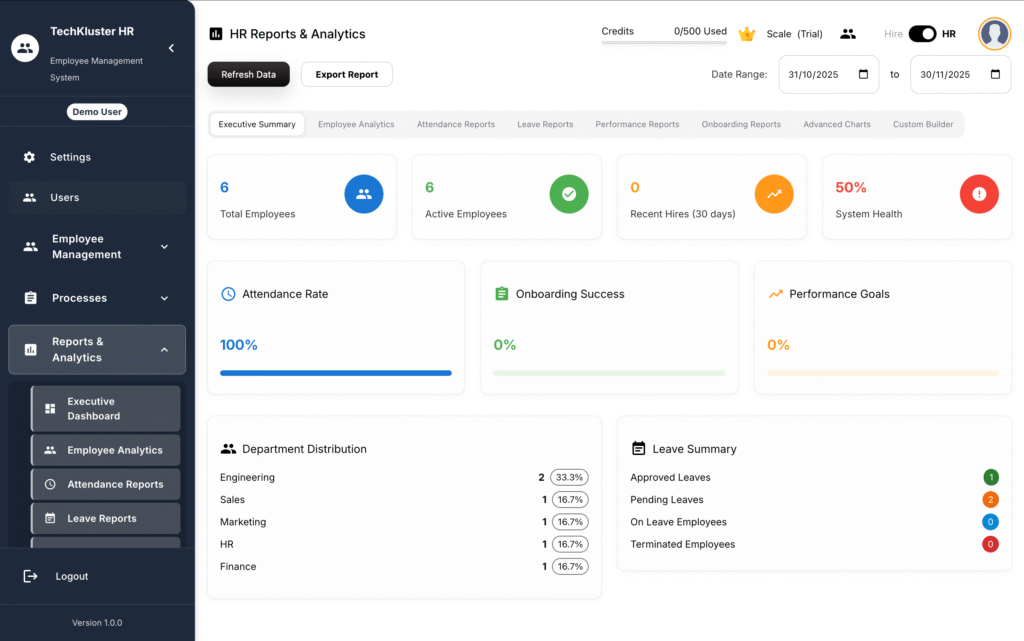Open the Custom Builder tab
This screenshot has height=641, width=1024.
(x=923, y=125)
